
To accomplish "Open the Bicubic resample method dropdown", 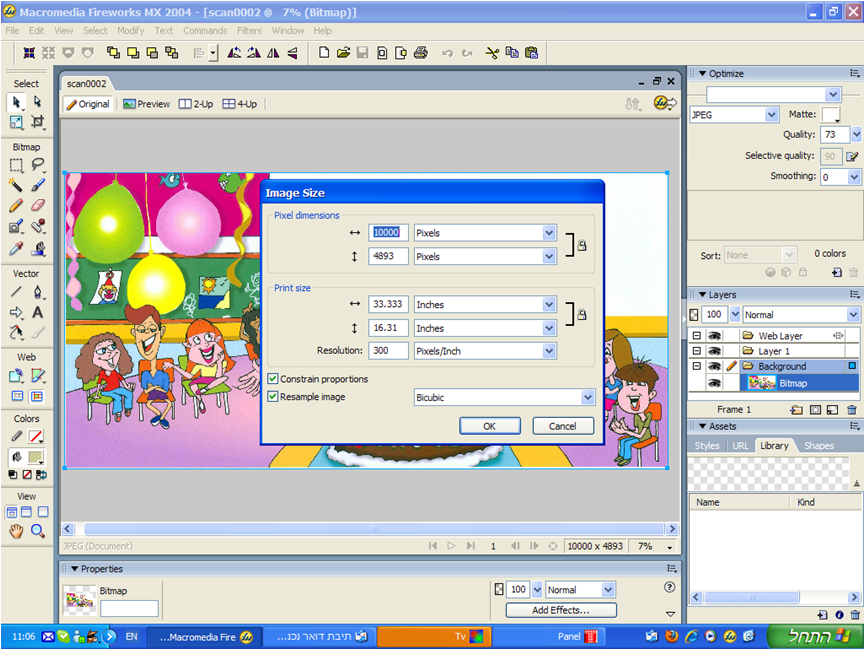I will pyautogui.click(x=588, y=397).
